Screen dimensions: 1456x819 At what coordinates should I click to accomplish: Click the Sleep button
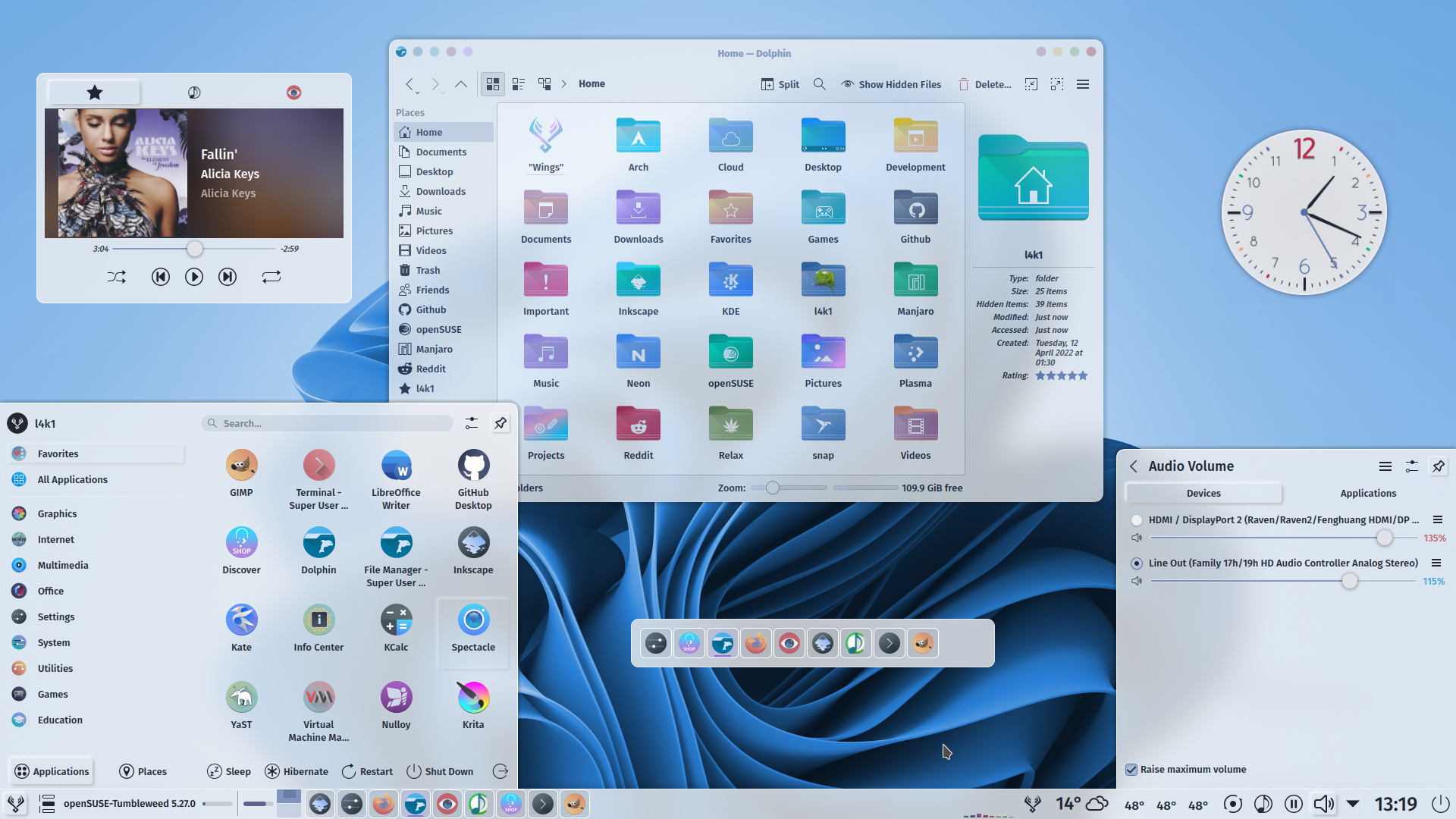coord(229,771)
